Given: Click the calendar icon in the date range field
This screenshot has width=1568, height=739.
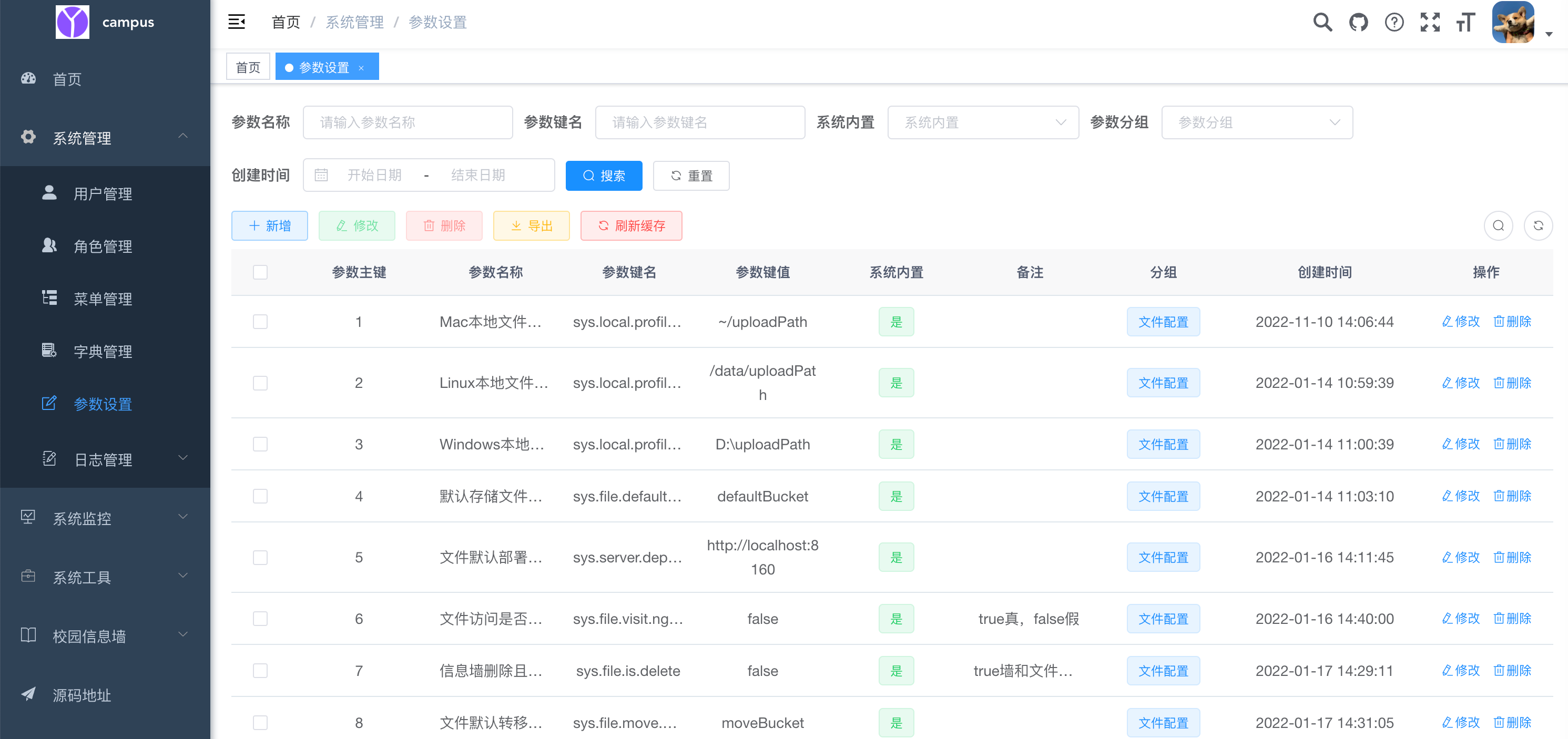Looking at the screenshot, I should click(321, 175).
